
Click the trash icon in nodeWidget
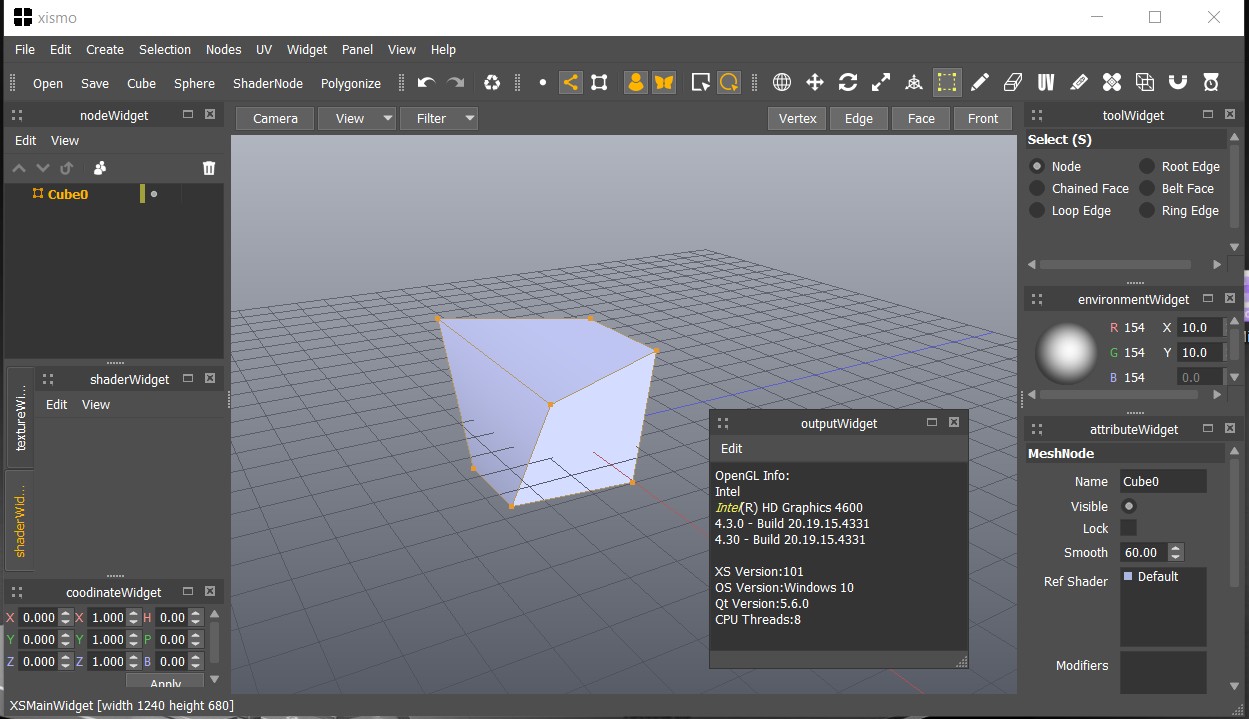[x=209, y=168]
